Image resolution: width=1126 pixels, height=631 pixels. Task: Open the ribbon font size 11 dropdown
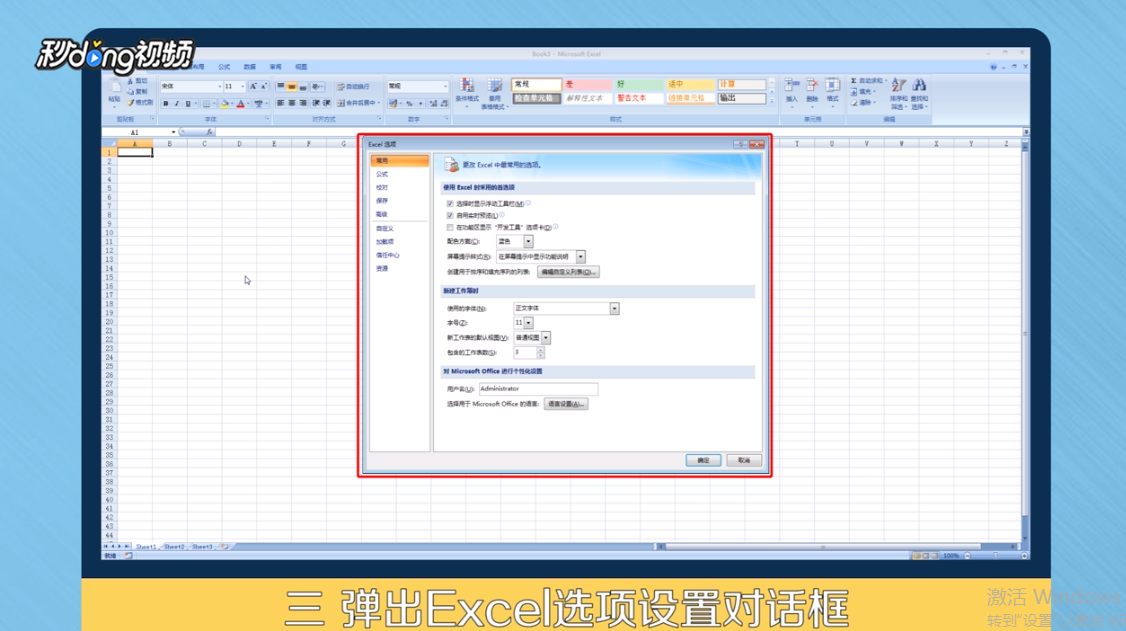point(243,86)
